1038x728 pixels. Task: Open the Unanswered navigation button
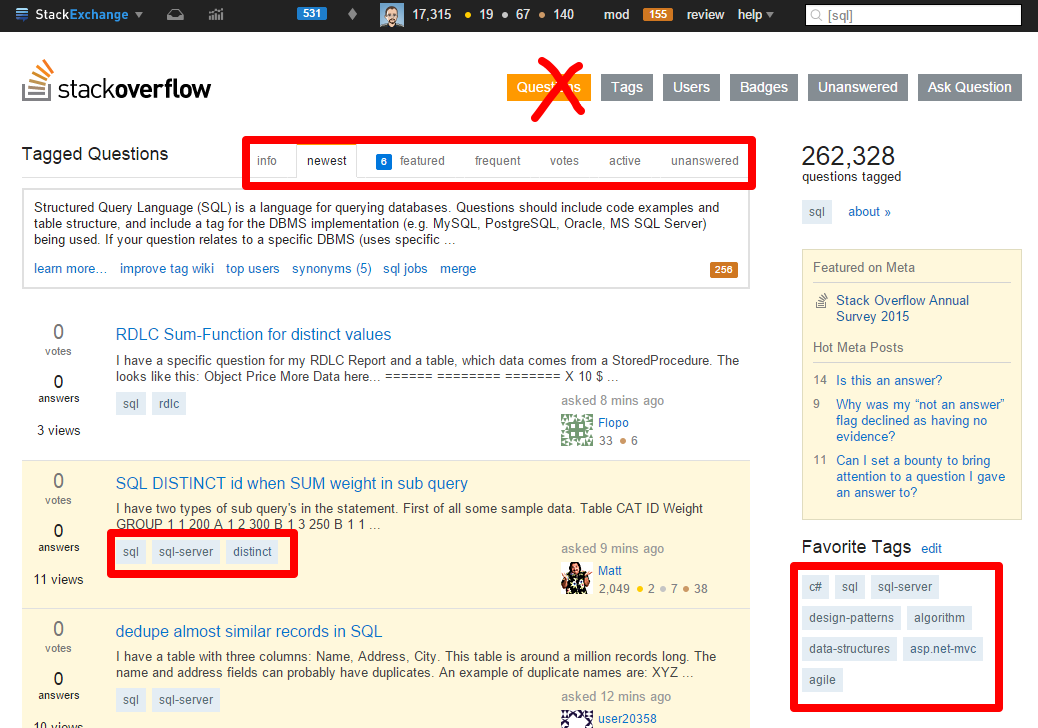click(857, 87)
